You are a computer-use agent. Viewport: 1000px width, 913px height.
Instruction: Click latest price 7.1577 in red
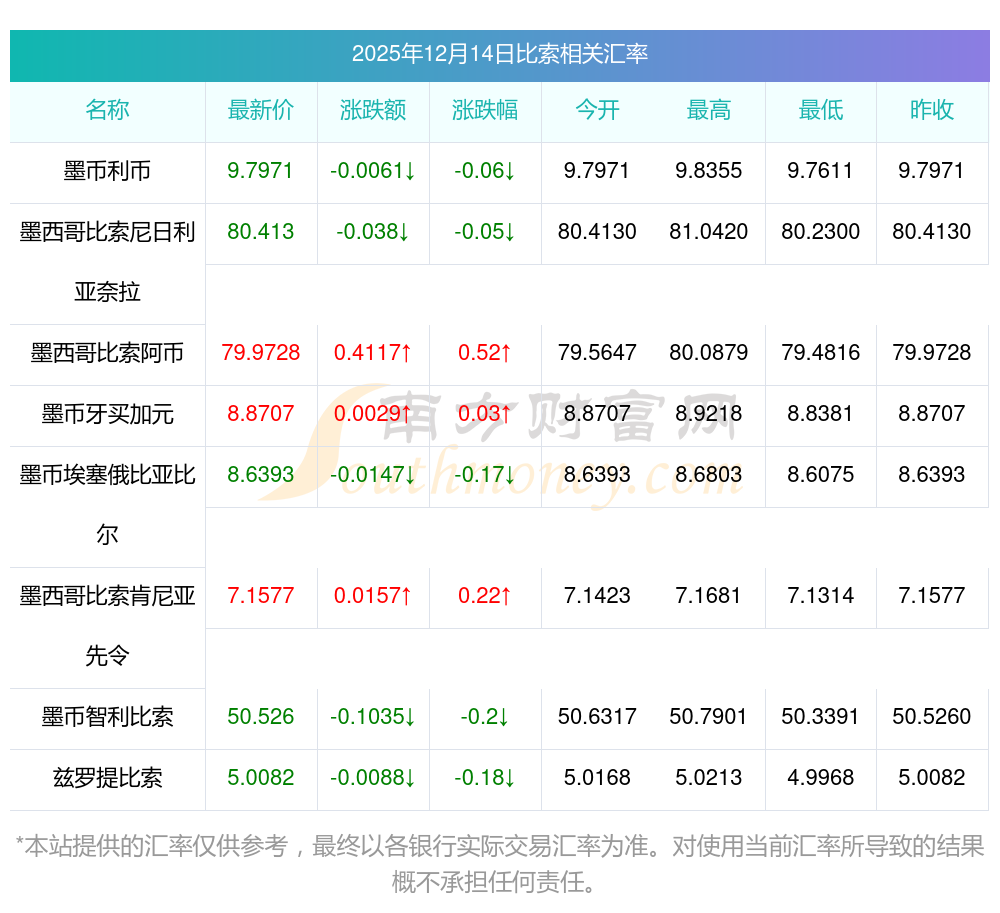click(x=260, y=595)
